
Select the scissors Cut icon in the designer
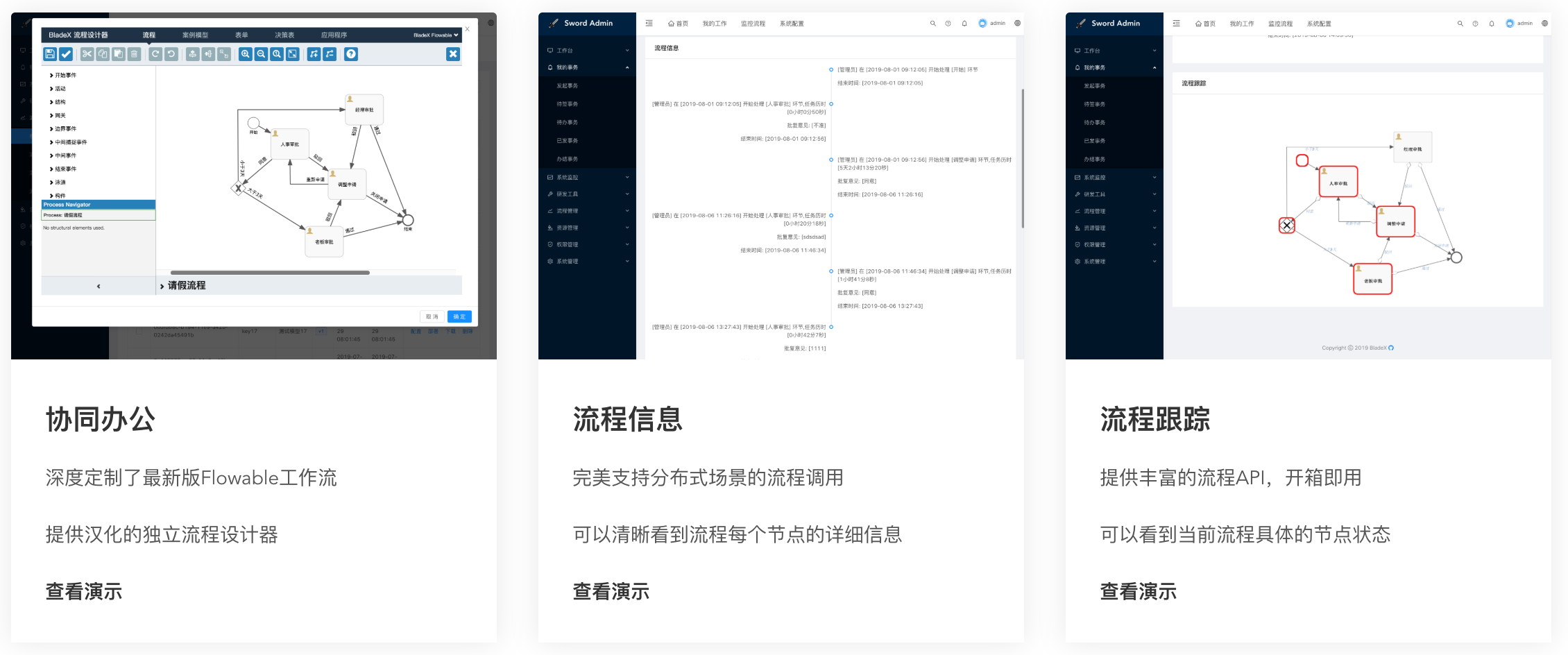[x=87, y=54]
